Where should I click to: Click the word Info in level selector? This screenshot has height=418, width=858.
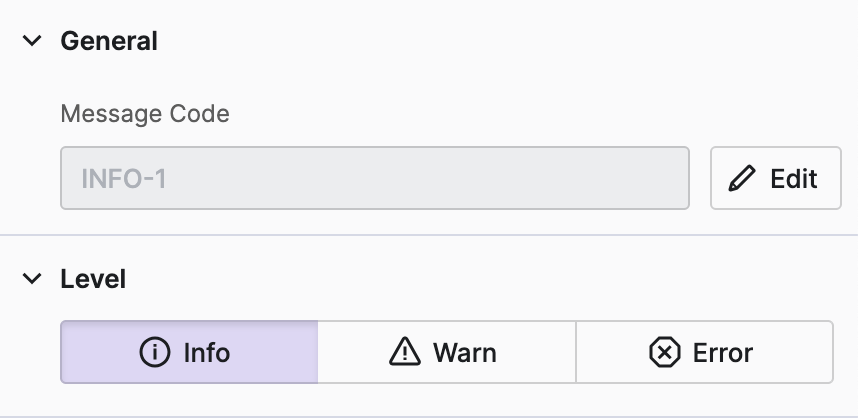206,352
